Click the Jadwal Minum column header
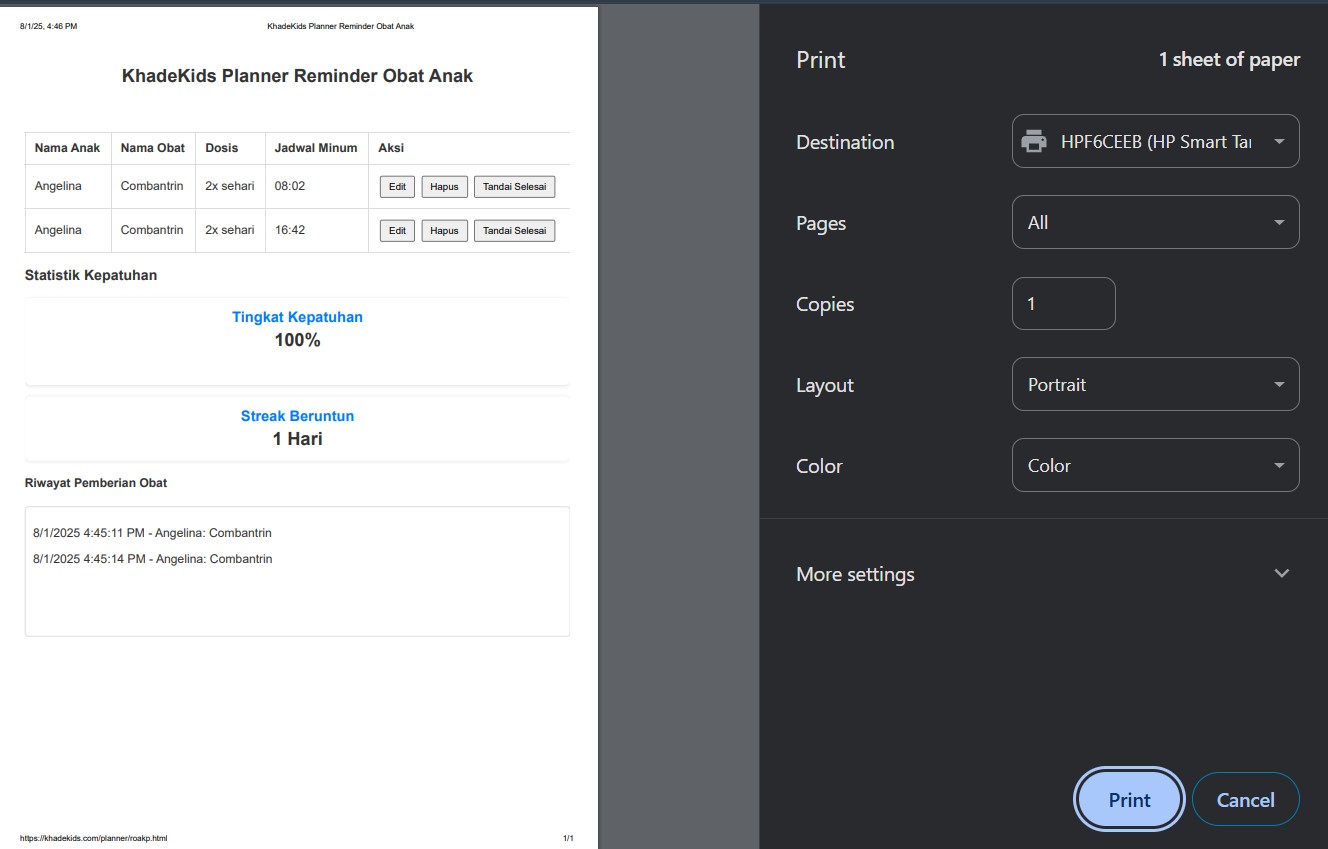The height and width of the screenshot is (849, 1328). [316, 148]
